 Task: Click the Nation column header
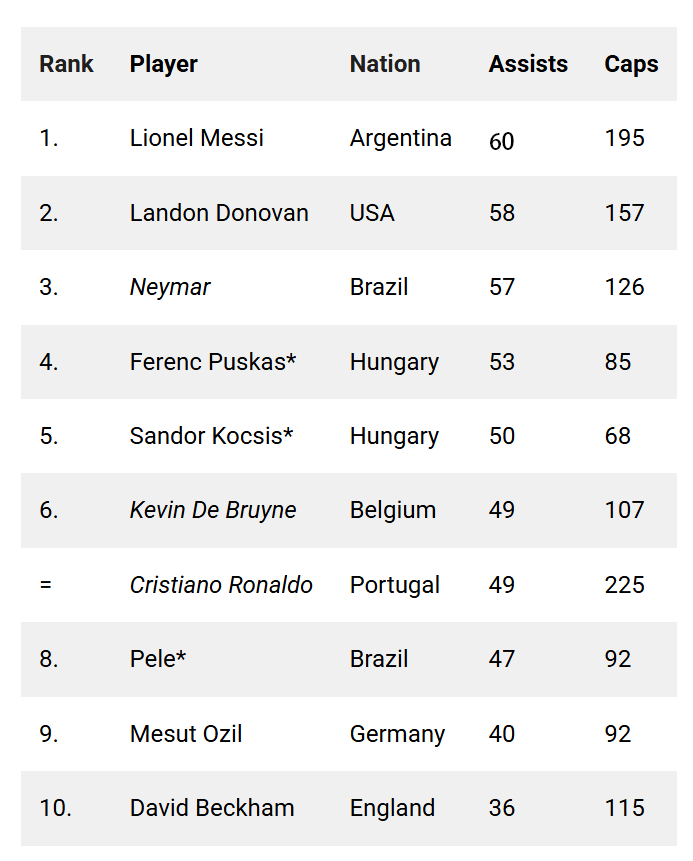pyautogui.click(x=385, y=64)
